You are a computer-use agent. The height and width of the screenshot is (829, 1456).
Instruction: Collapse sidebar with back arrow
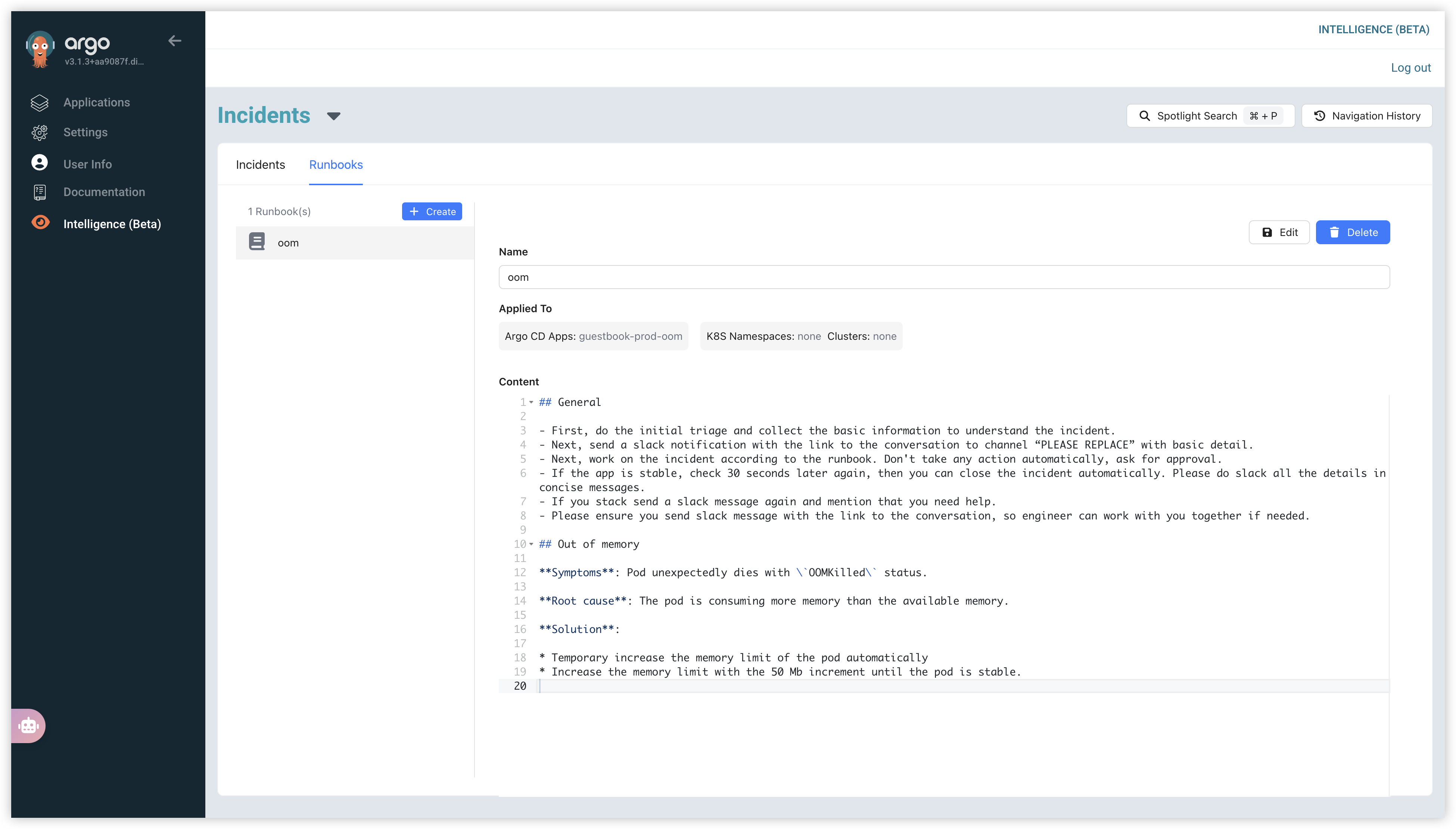[175, 40]
